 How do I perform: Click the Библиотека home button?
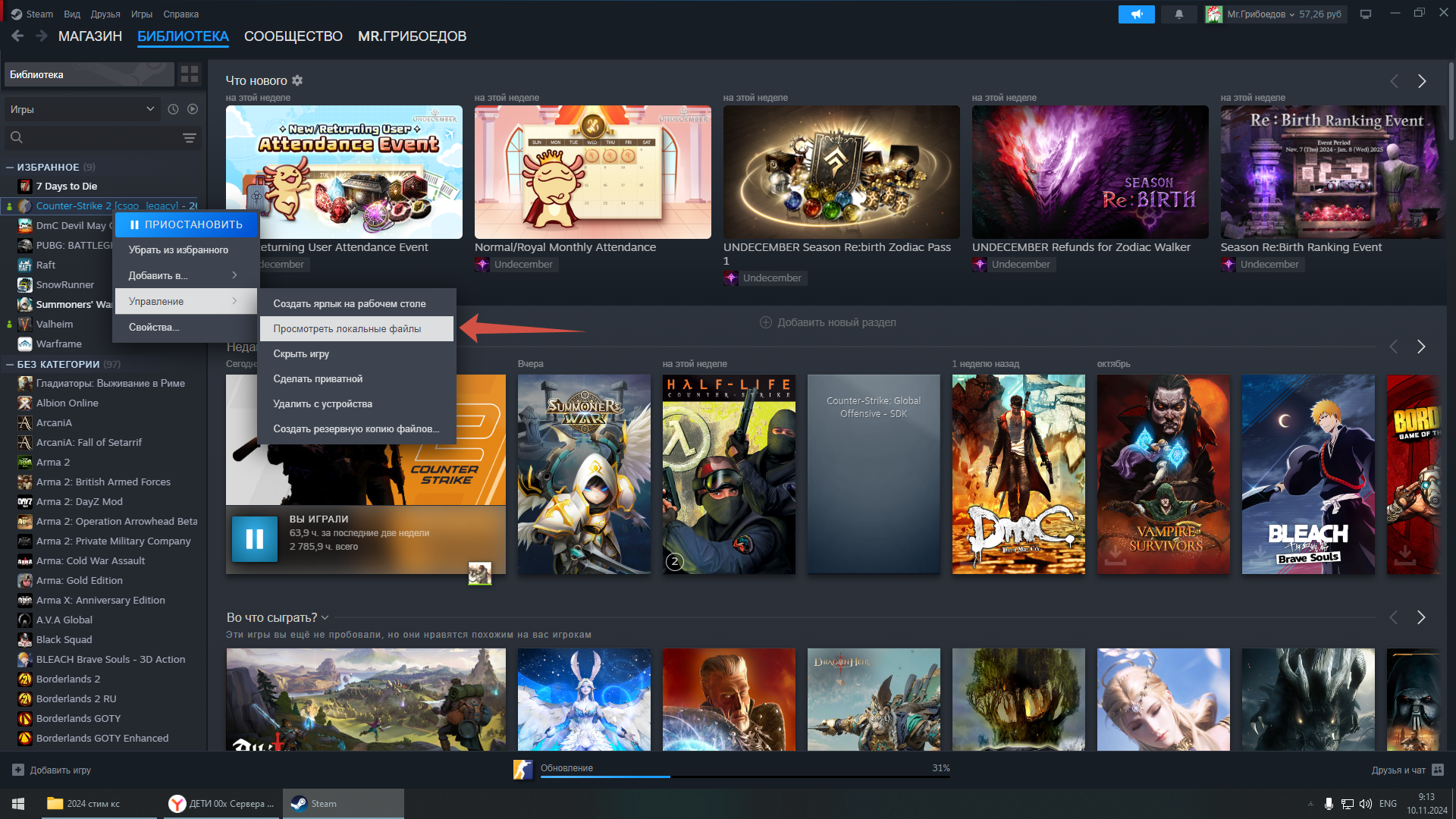(89, 74)
